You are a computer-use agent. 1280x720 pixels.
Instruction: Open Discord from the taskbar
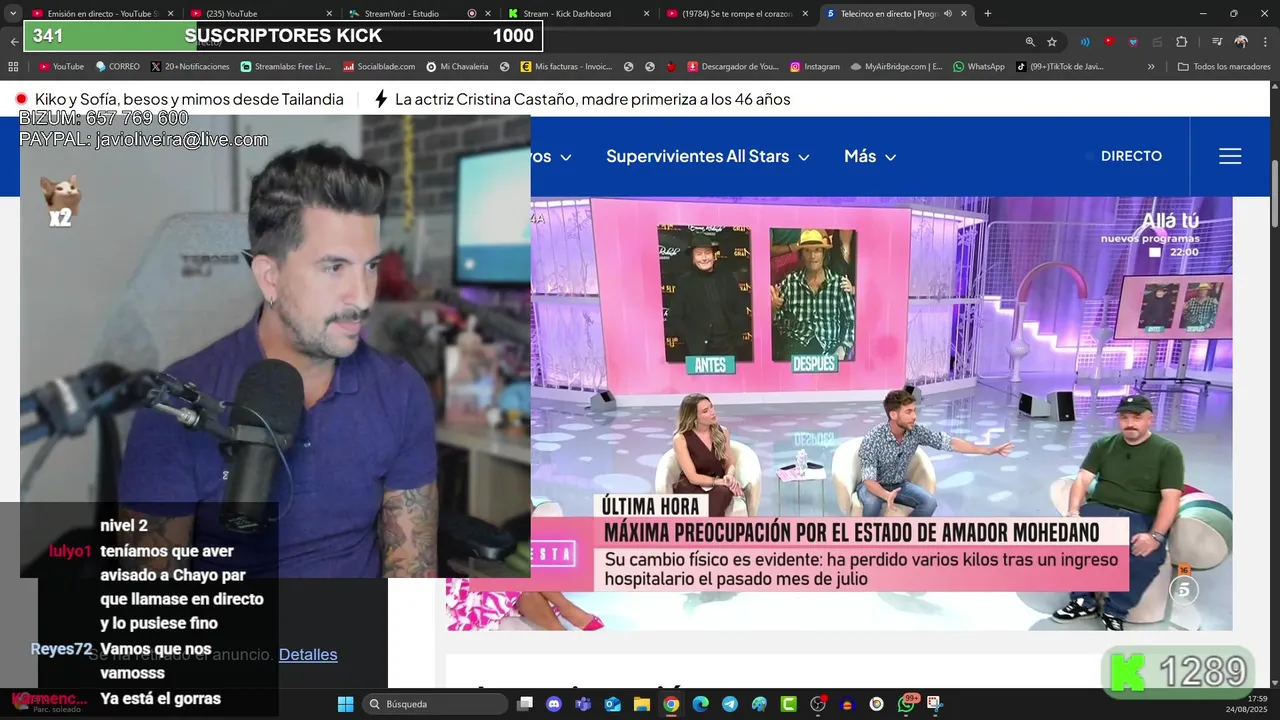(x=554, y=704)
